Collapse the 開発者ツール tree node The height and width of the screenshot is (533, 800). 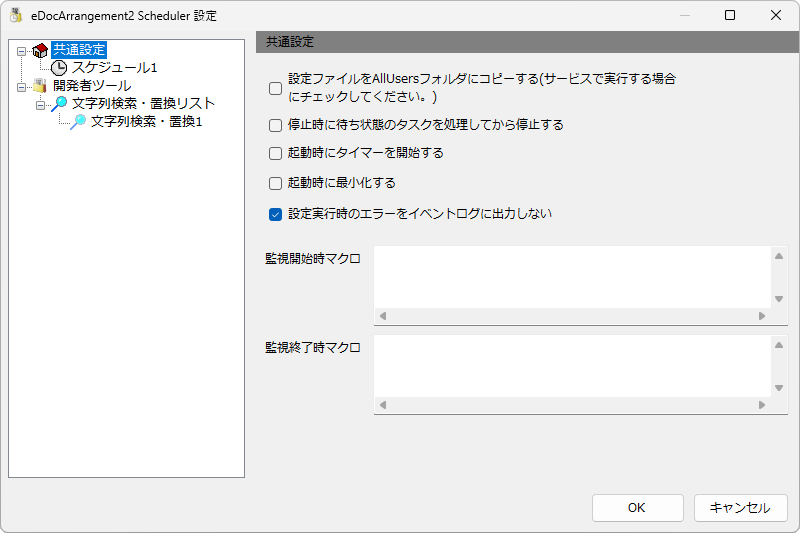[21, 87]
